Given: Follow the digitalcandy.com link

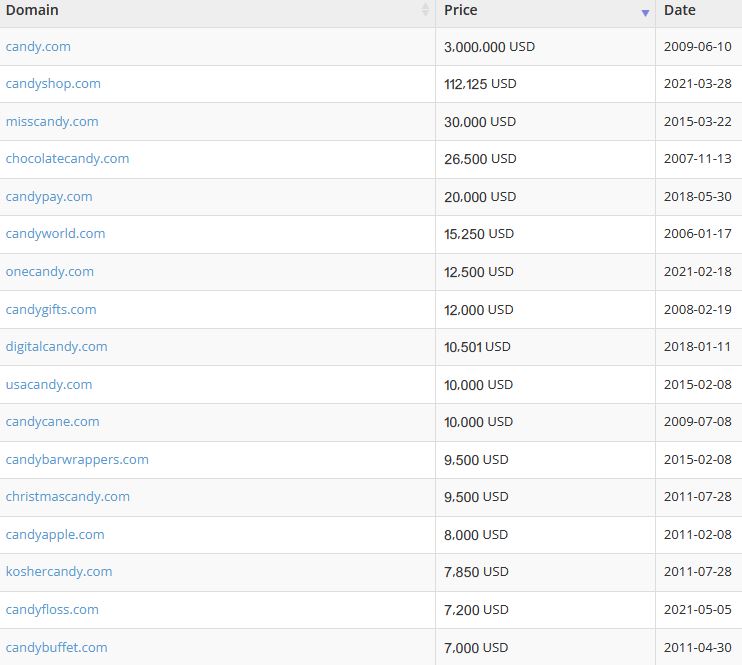Looking at the screenshot, I should 56,346.
